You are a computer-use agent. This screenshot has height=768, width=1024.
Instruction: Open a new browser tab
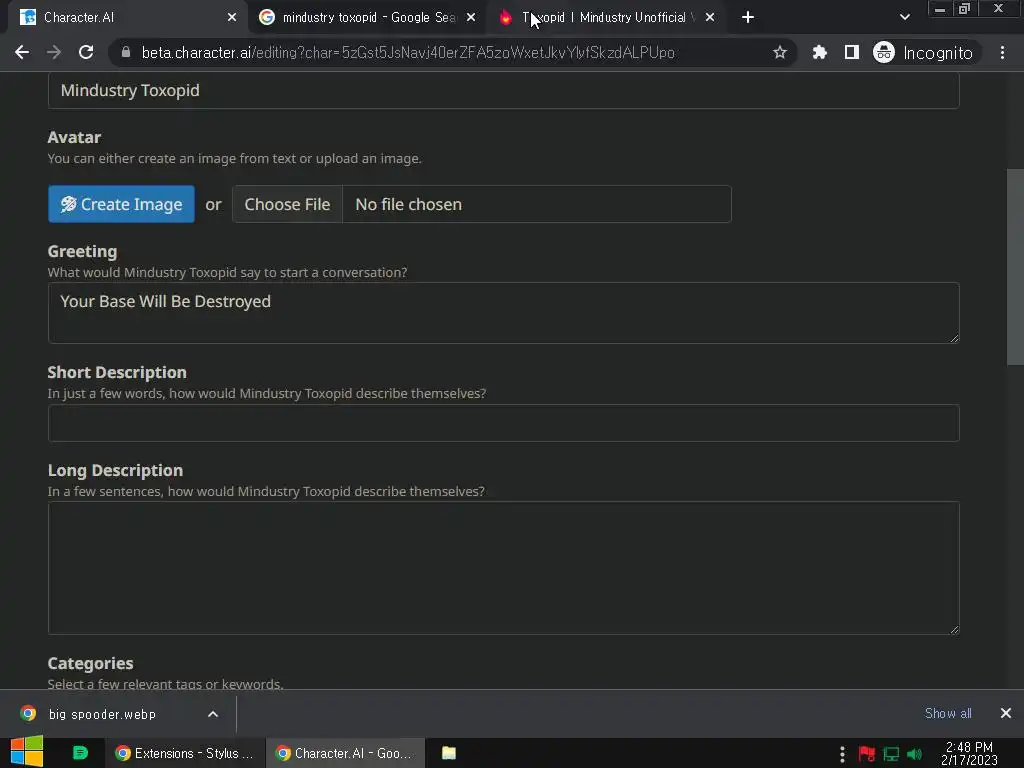[748, 18]
